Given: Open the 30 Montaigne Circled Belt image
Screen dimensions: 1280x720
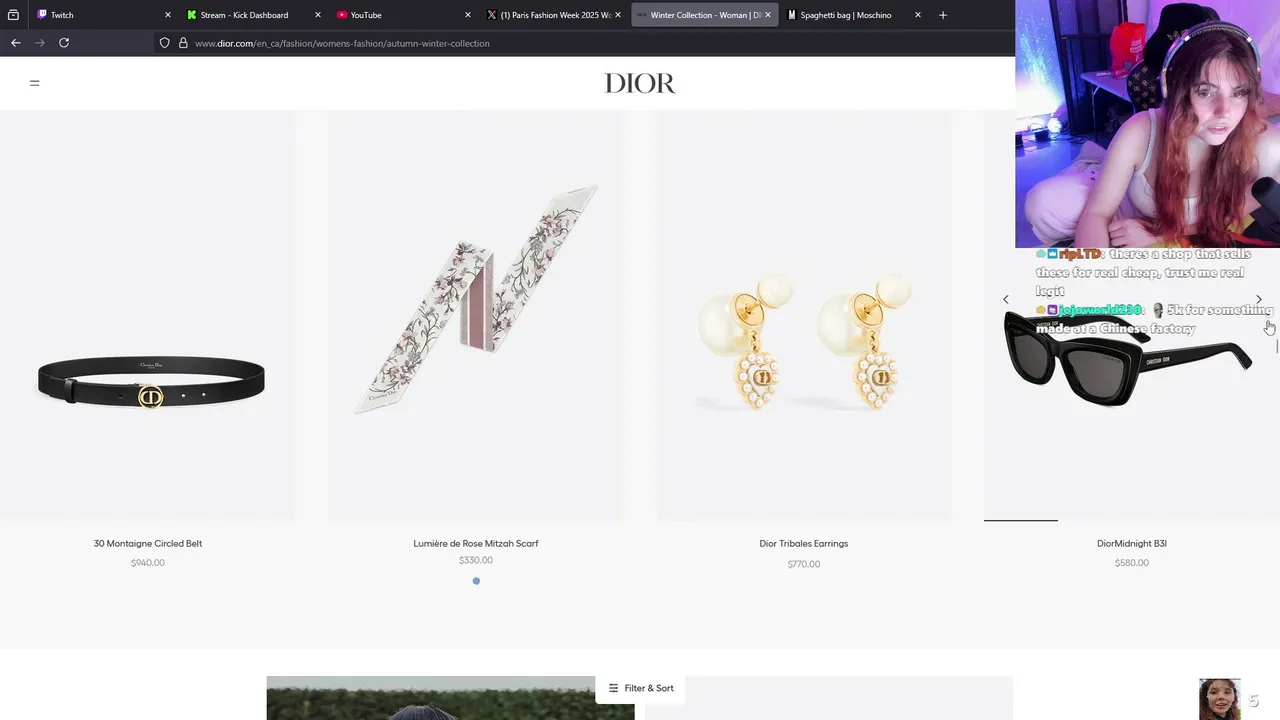Looking at the screenshot, I should [x=147, y=315].
